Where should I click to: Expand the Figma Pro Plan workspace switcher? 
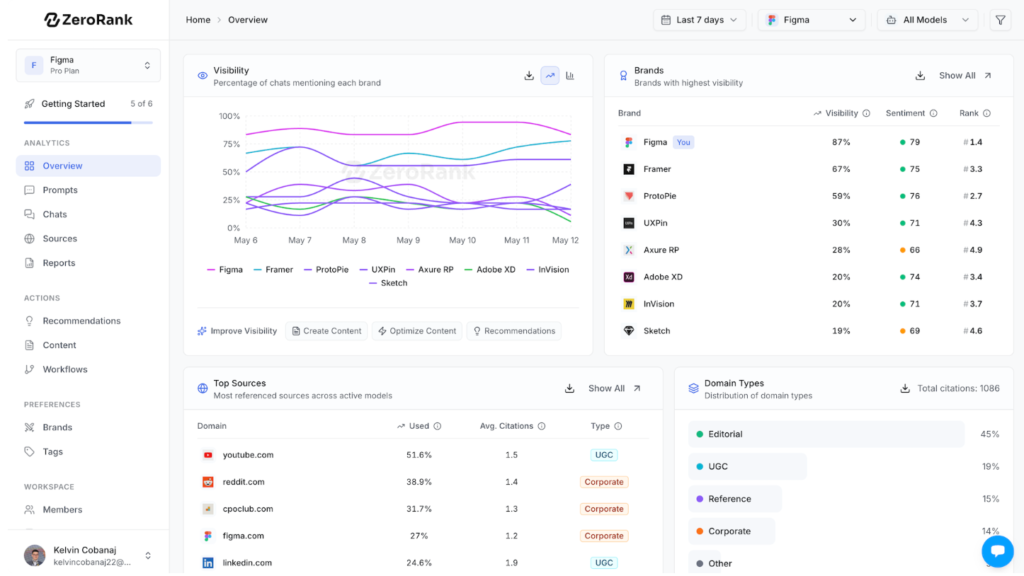(x=88, y=65)
